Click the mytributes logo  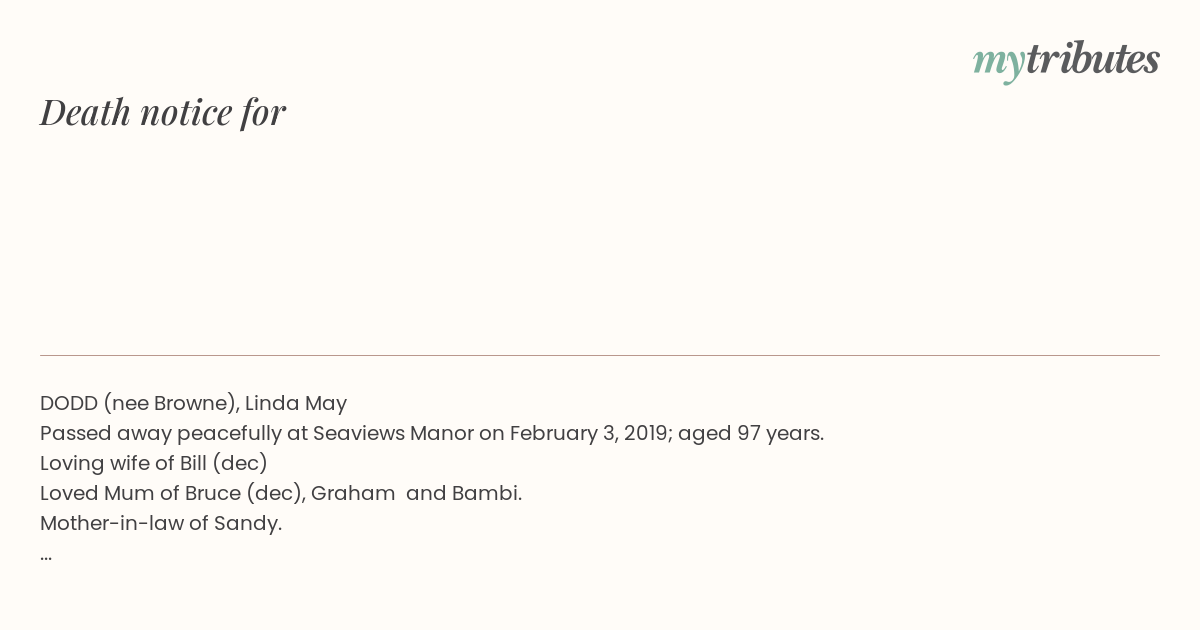1066,60
